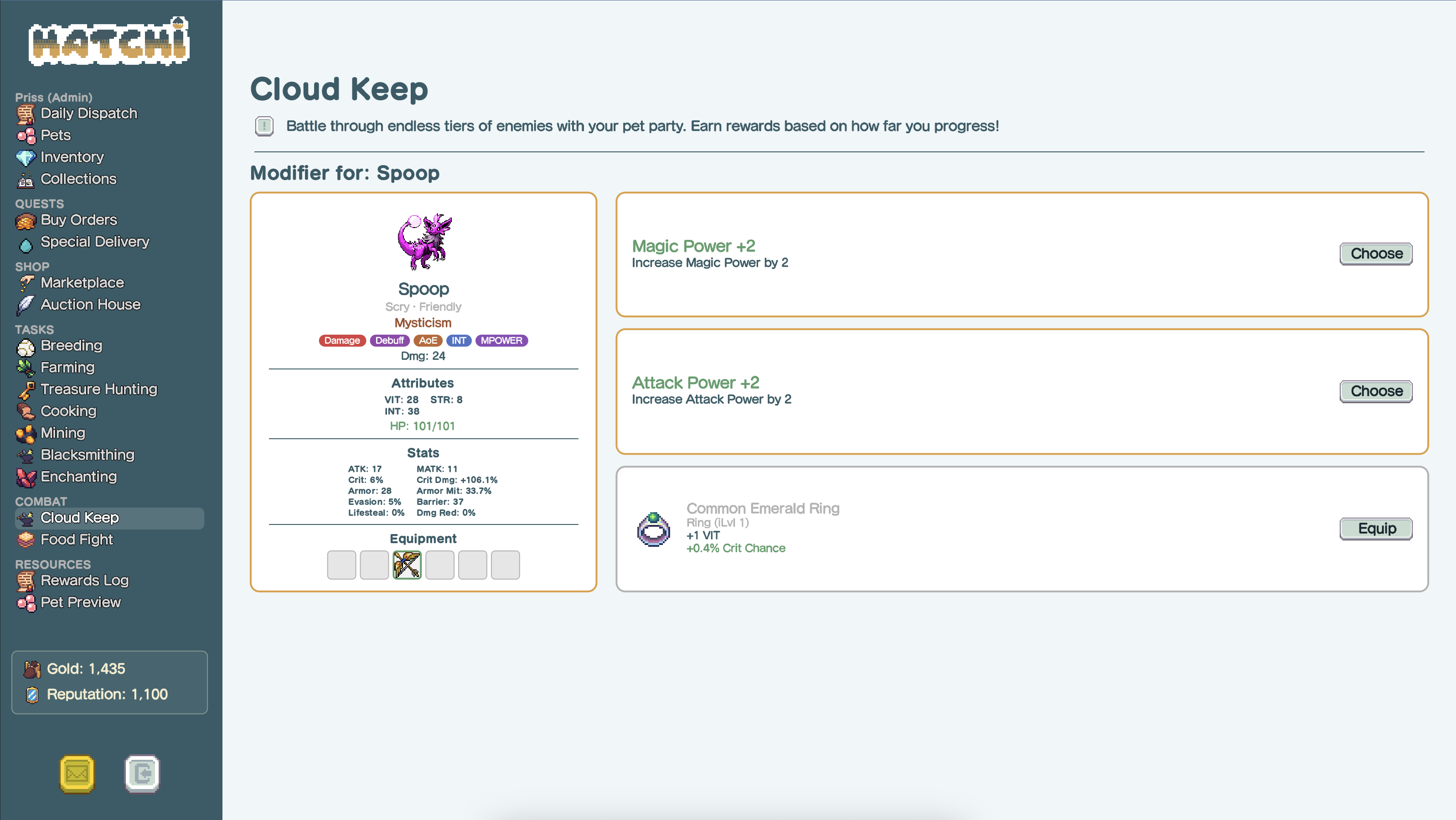Click the Hatchi logo
The height and width of the screenshot is (820, 1456).
coord(110,42)
